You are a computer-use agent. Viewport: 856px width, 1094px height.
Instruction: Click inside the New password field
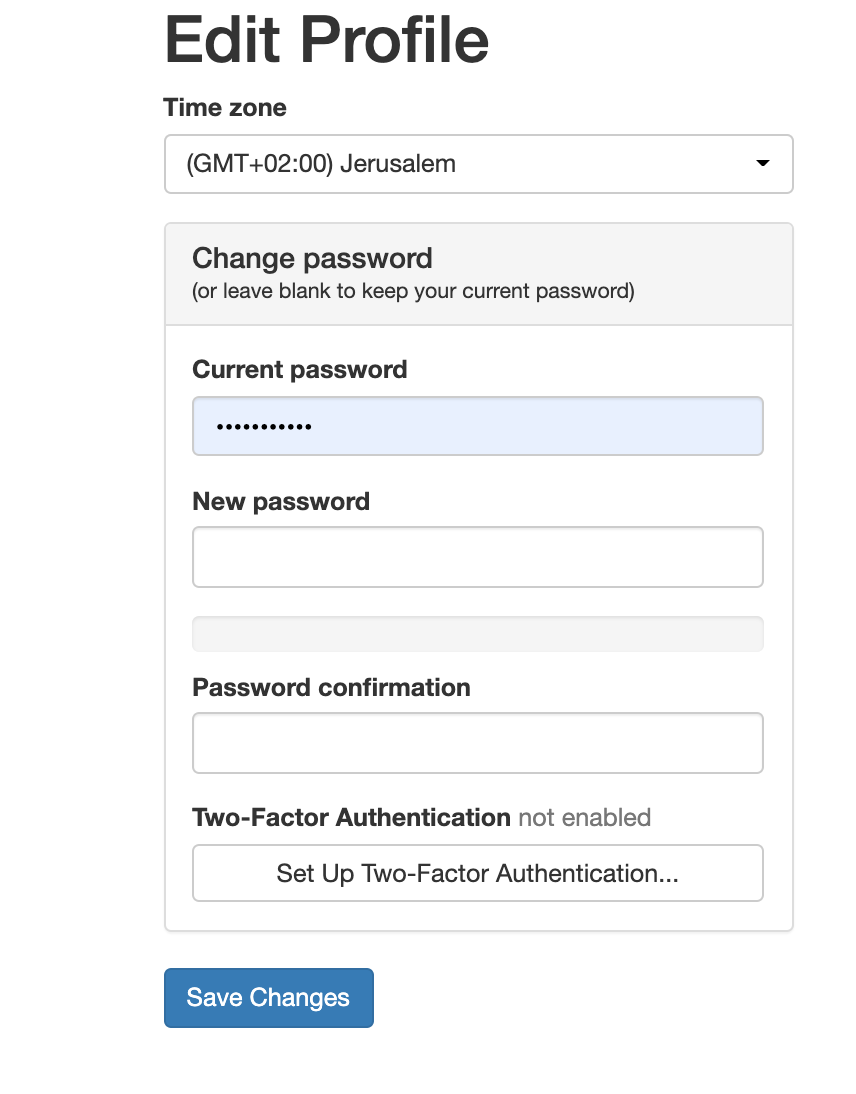click(x=477, y=556)
